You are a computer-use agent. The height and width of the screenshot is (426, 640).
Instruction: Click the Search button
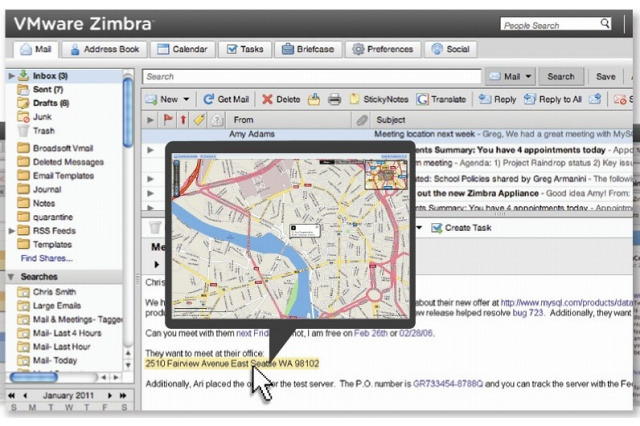561,77
